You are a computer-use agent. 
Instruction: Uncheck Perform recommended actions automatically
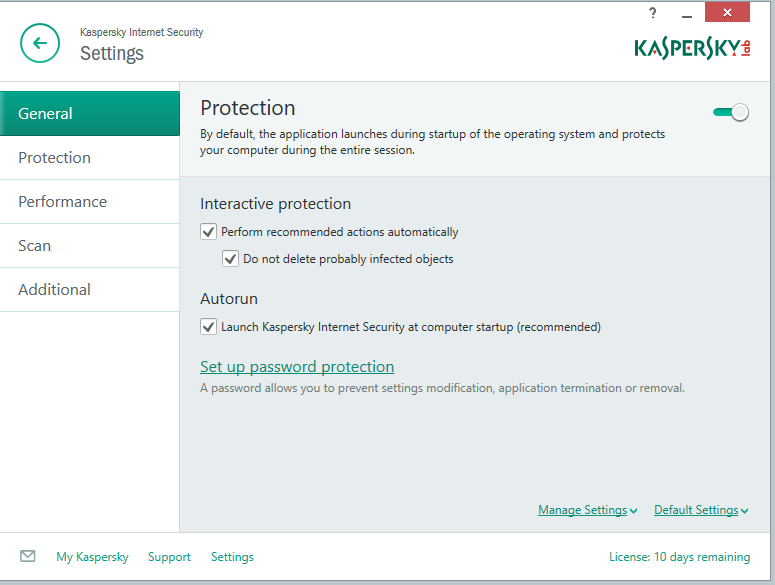[x=209, y=231]
